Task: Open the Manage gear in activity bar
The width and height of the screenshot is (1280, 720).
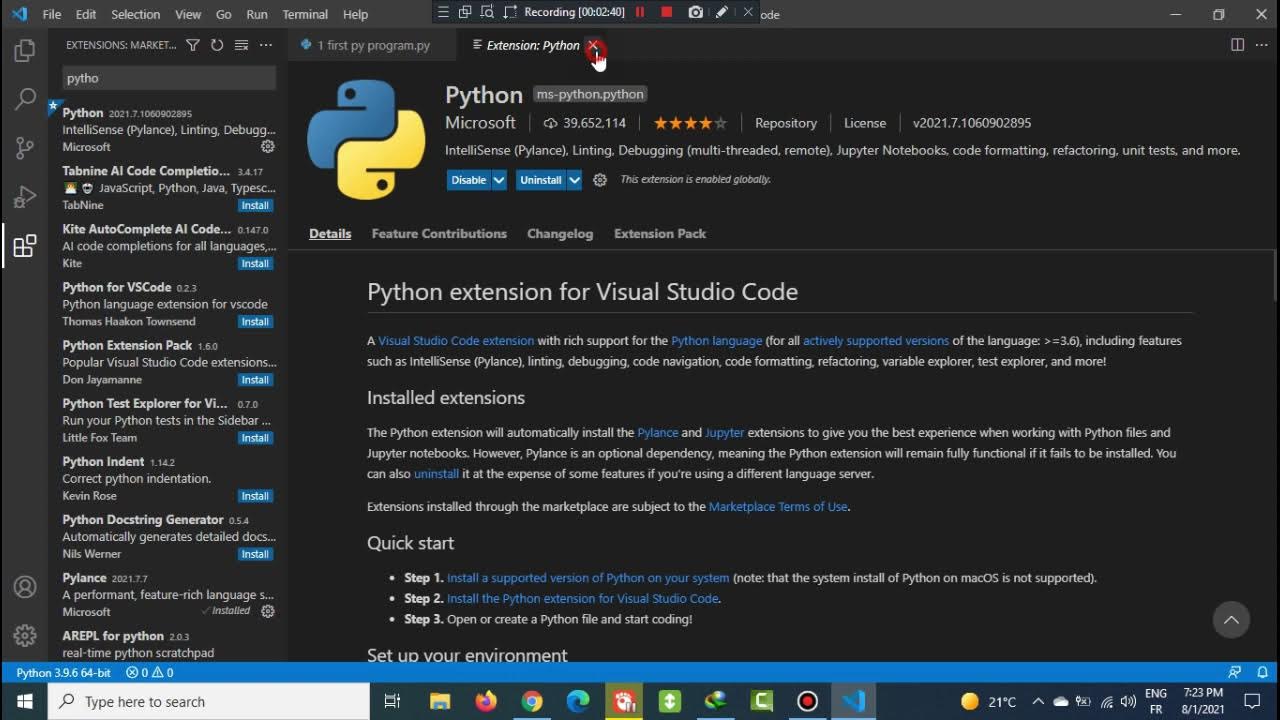Action: point(25,635)
